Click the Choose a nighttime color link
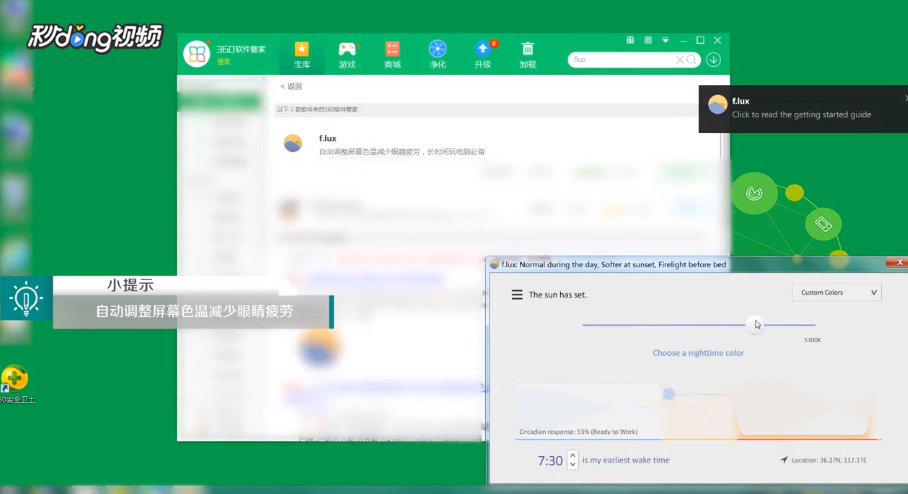 pyautogui.click(x=698, y=353)
